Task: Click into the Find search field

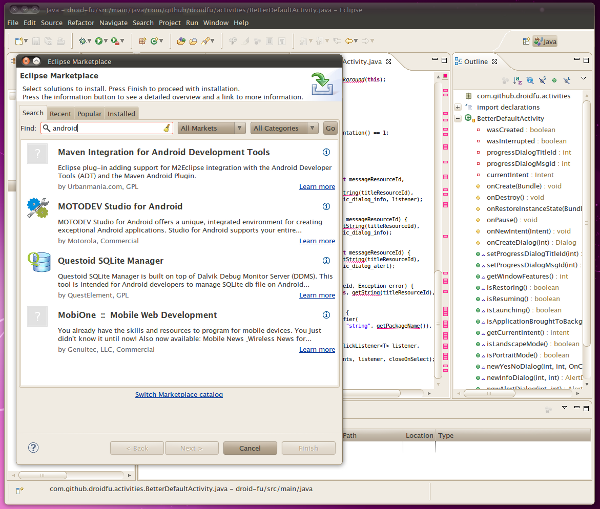Action: click(106, 128)
